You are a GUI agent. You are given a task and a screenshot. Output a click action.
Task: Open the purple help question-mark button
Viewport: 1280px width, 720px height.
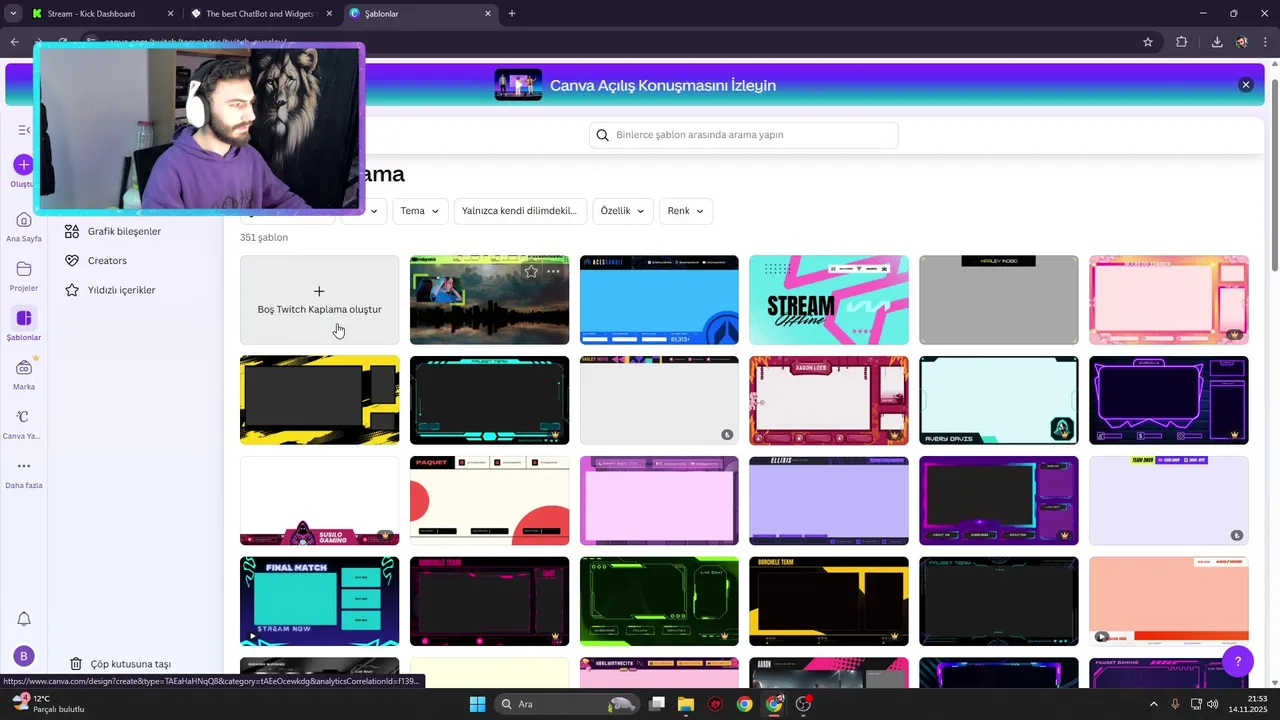click(x=1238, y=661)
